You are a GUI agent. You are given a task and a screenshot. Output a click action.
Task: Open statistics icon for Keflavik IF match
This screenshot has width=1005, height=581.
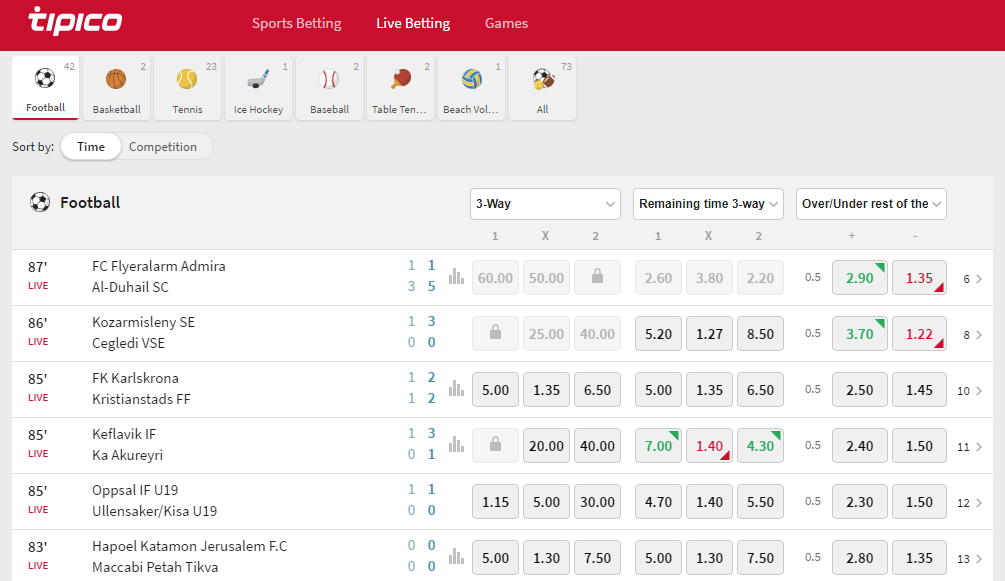pyautogui.click(x=456, y=444)
